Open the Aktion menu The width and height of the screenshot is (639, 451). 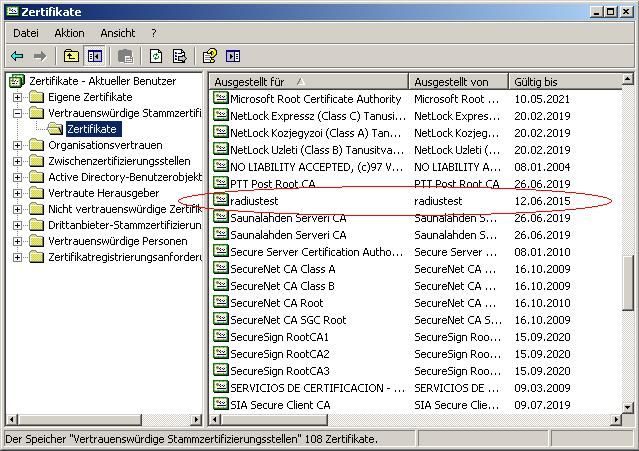(69, 33)
